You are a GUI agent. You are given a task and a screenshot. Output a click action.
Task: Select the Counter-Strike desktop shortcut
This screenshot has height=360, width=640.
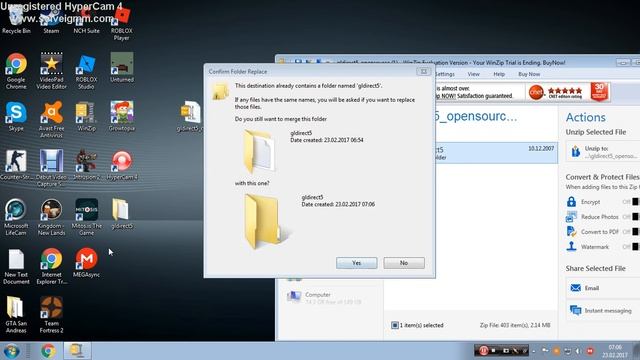point(16,165)
